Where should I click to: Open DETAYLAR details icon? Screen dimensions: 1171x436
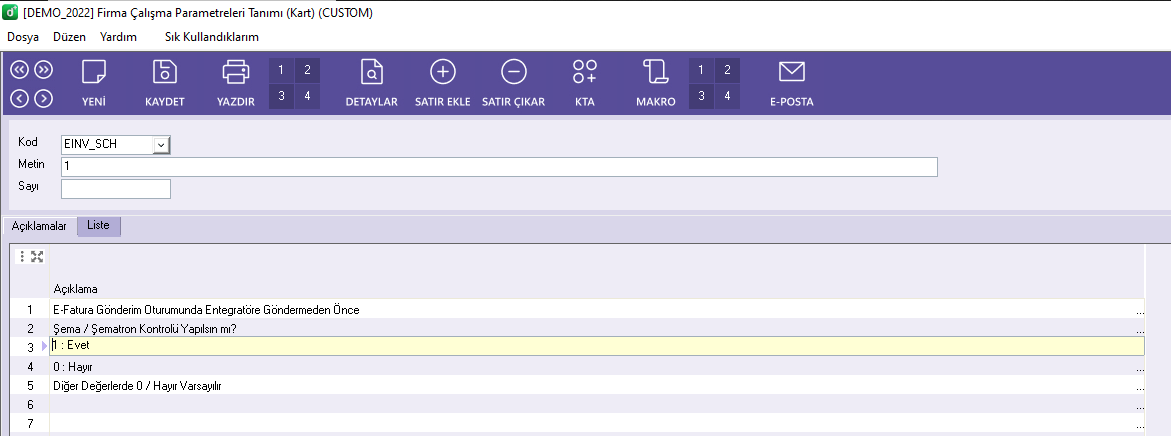point(371,73)
